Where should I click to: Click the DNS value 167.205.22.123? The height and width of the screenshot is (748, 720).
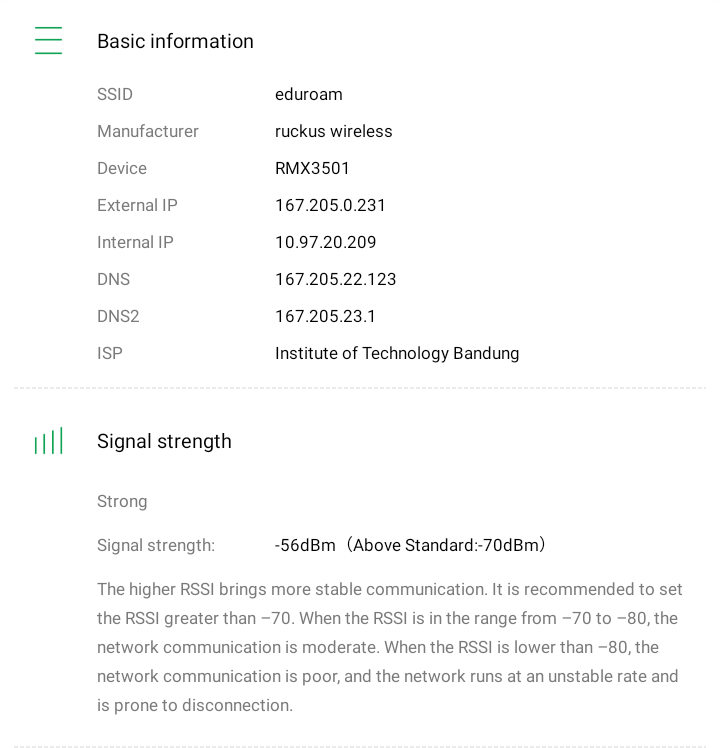335,279
